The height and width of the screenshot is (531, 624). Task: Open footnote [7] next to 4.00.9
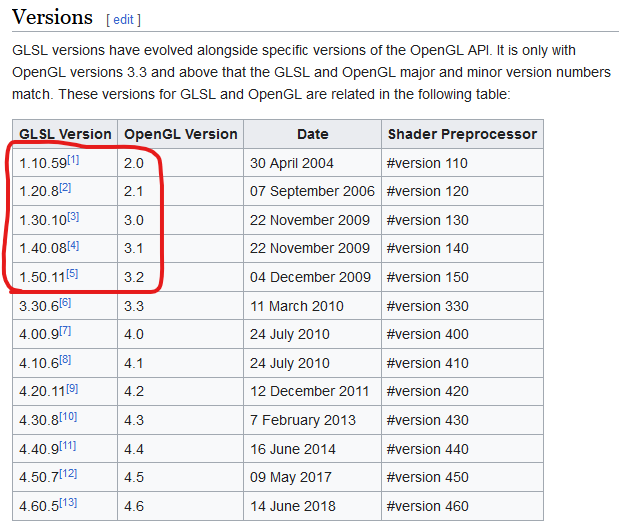pyautogui.click(x=65, y=330)
